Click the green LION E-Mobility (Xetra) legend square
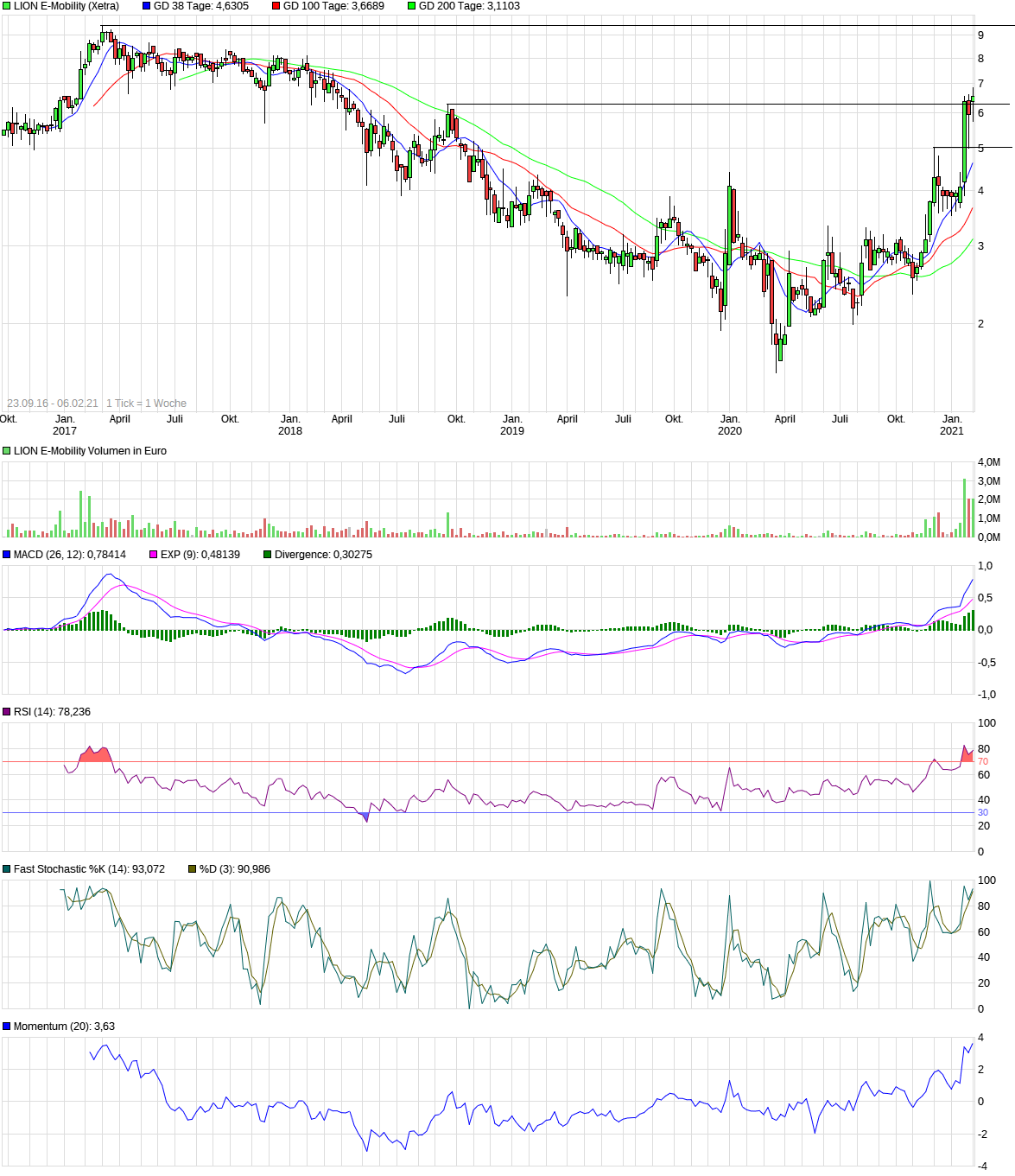1015x1176 pixels. [x=7, y=6]
